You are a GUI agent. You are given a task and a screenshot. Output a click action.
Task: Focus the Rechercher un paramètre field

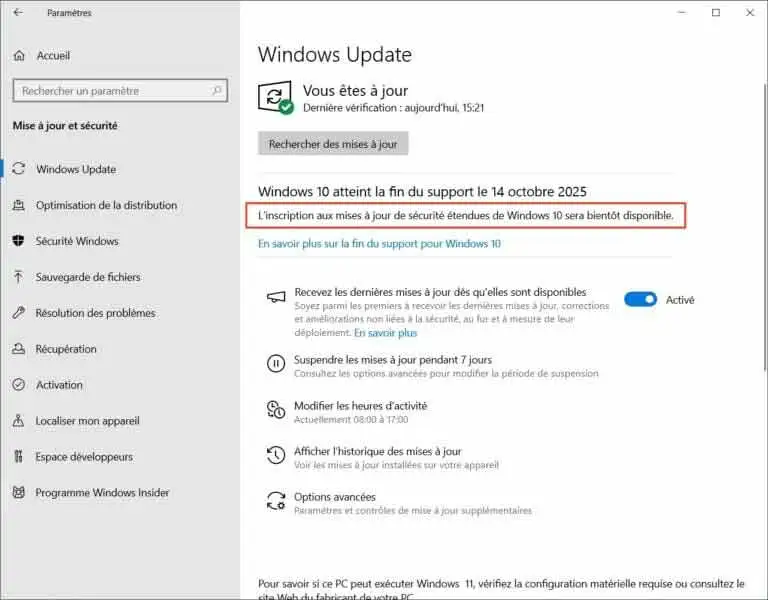pos(120,90)
